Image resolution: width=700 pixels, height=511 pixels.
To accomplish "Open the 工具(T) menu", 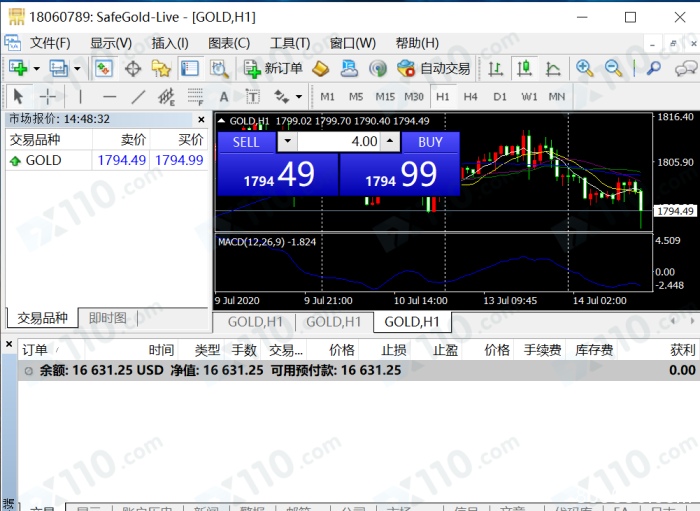I will coord(290,43).
